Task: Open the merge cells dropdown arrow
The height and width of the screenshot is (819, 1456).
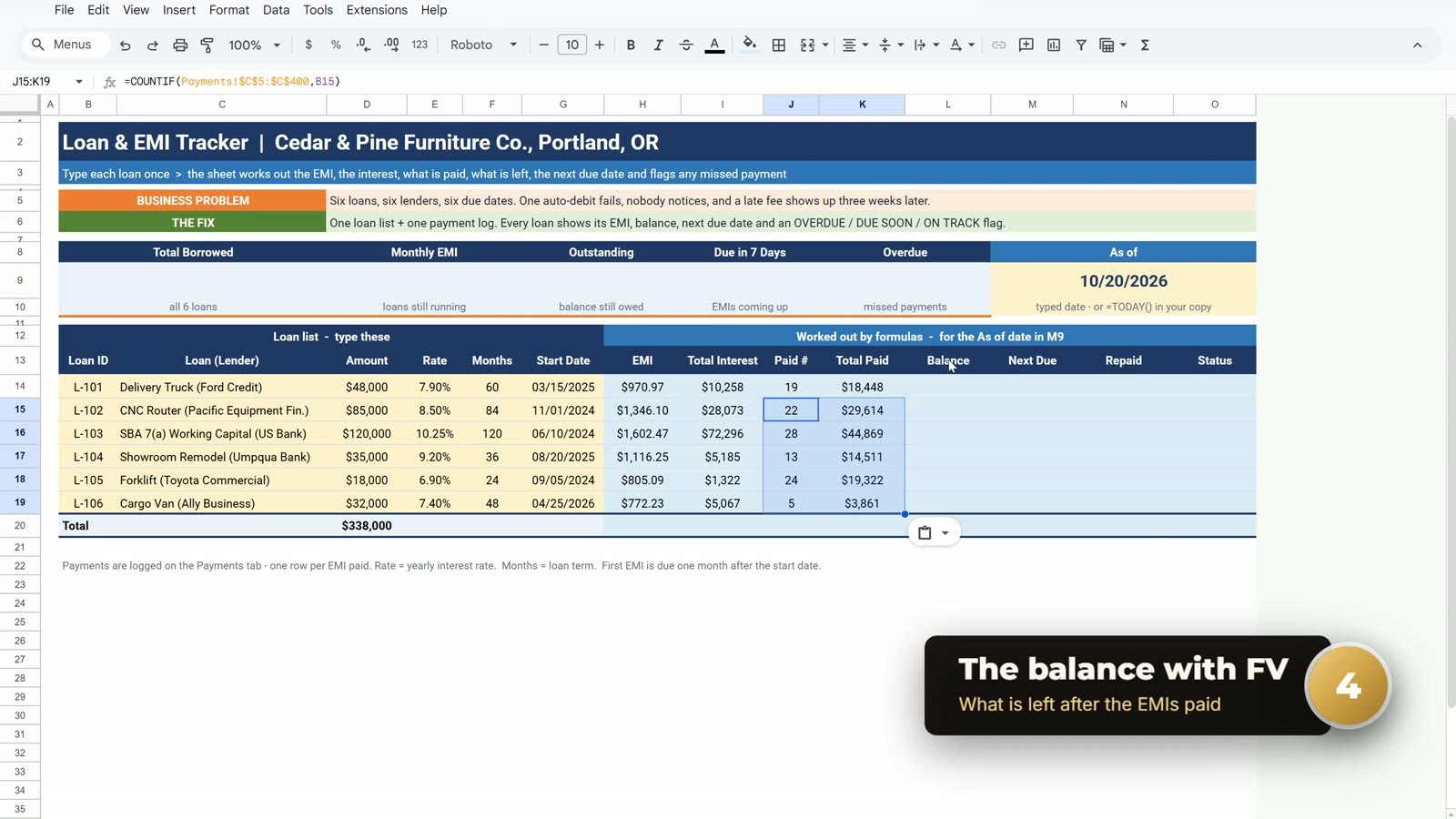Action: 825,45
